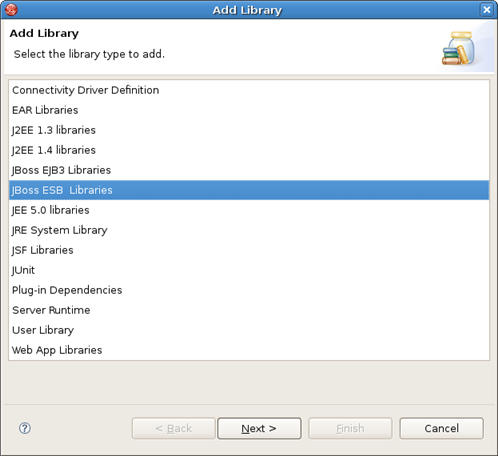Screen dimensions: 498x456
Task: Open the help question mark icon
Action: (x=25, y=428)
